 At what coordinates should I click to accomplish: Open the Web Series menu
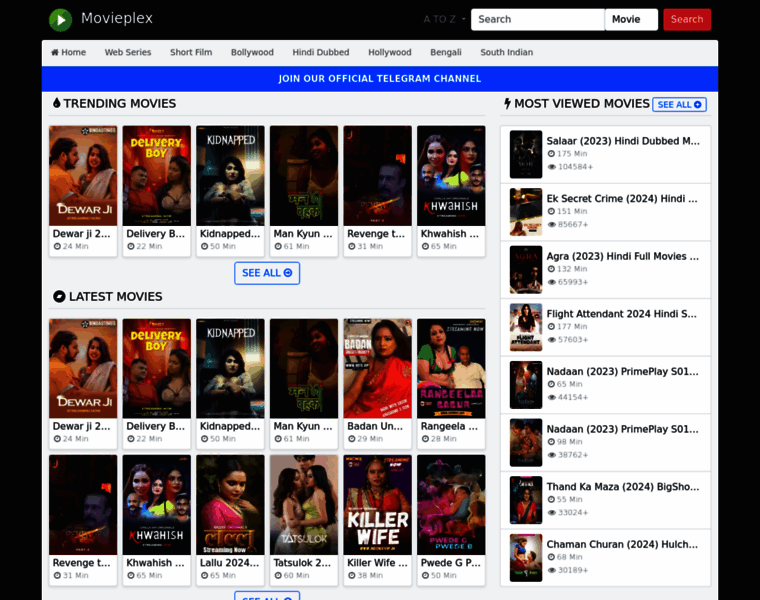click(128, 52)
